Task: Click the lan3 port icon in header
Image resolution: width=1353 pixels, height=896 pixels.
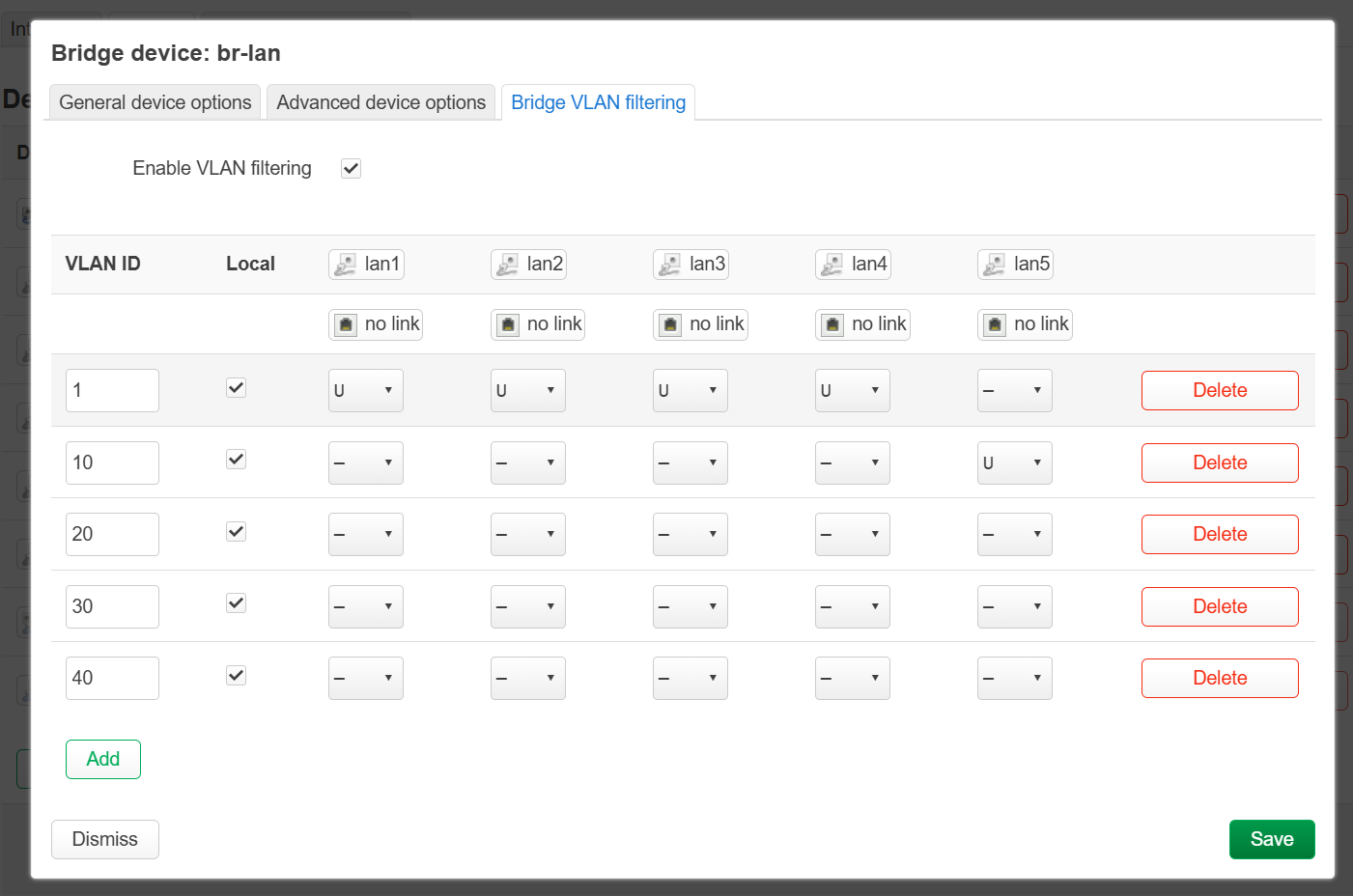Action: pos(669,265)
